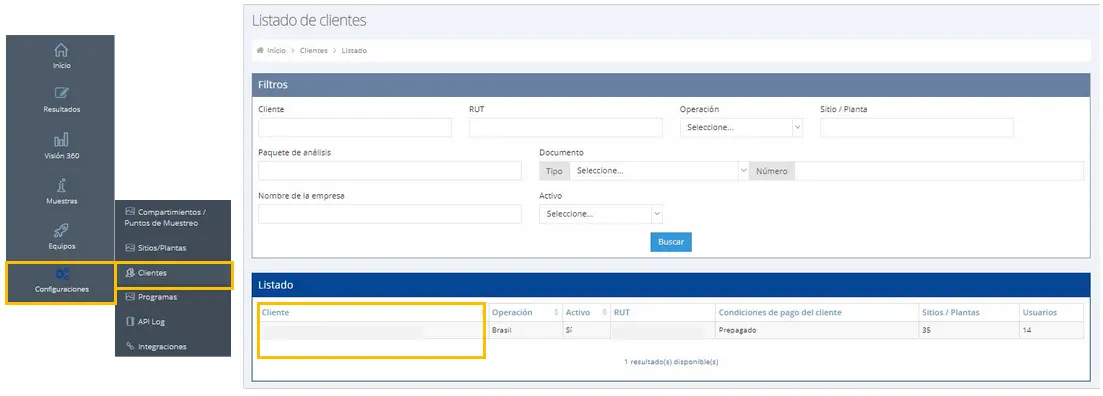Click the Clientes people icon
The height and width of the screenshot is (396, 1103).
130,272
